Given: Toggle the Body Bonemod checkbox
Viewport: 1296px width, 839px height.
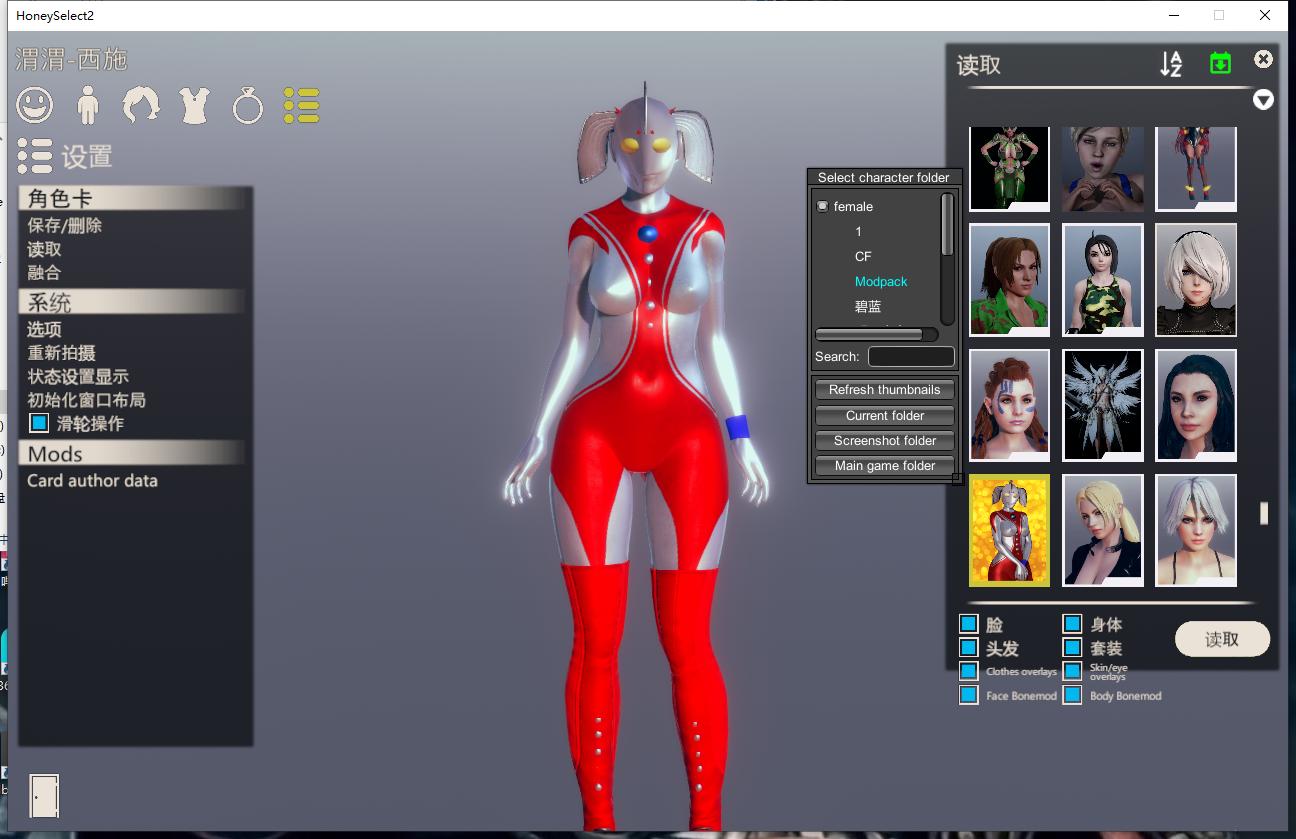Looking at the screenshot, I should 1072,695.
